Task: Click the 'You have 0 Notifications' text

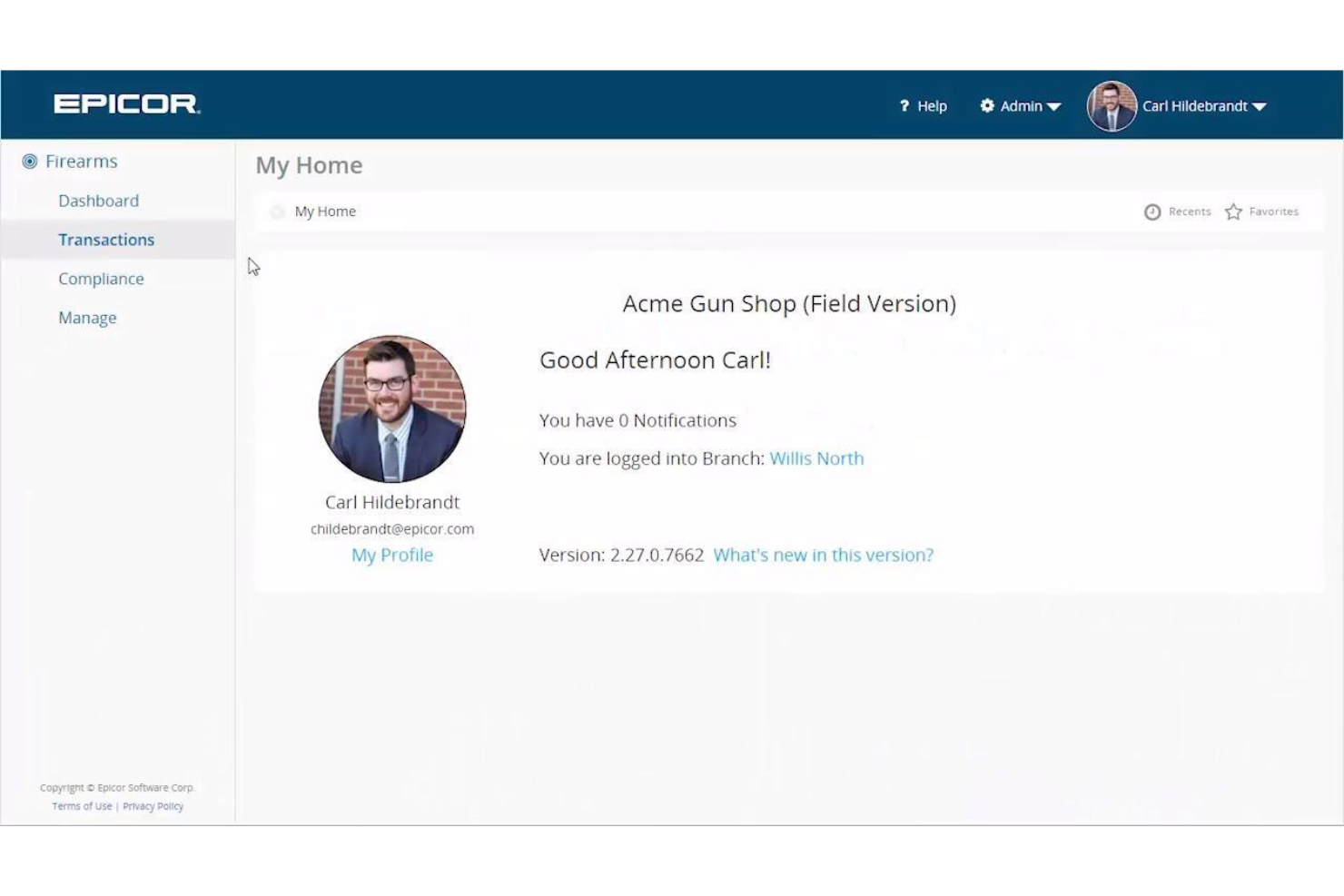Action: (637, 420)
